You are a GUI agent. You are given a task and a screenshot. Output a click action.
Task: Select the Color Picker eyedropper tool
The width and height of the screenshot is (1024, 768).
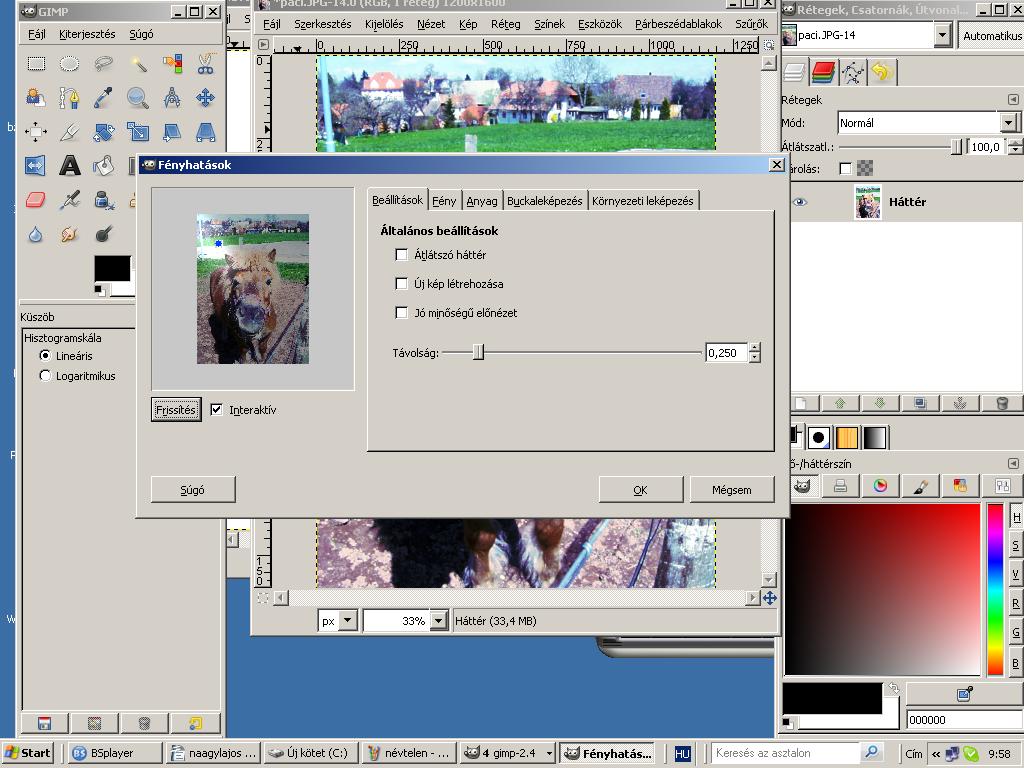pyautogui.click(x=103, y=98)
